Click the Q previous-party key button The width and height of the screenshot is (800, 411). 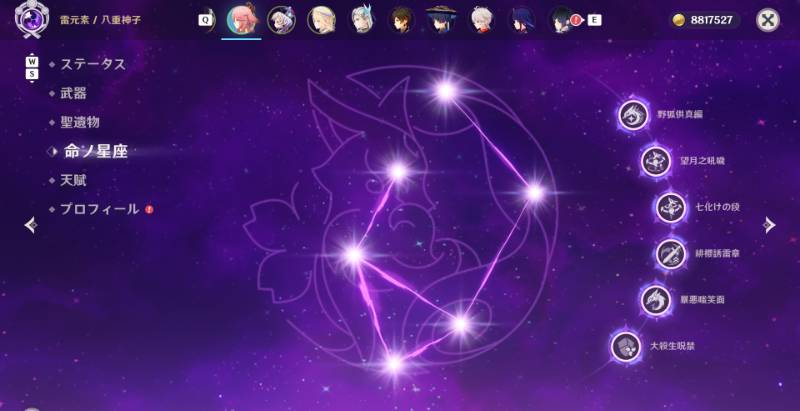tap(205, 20)
